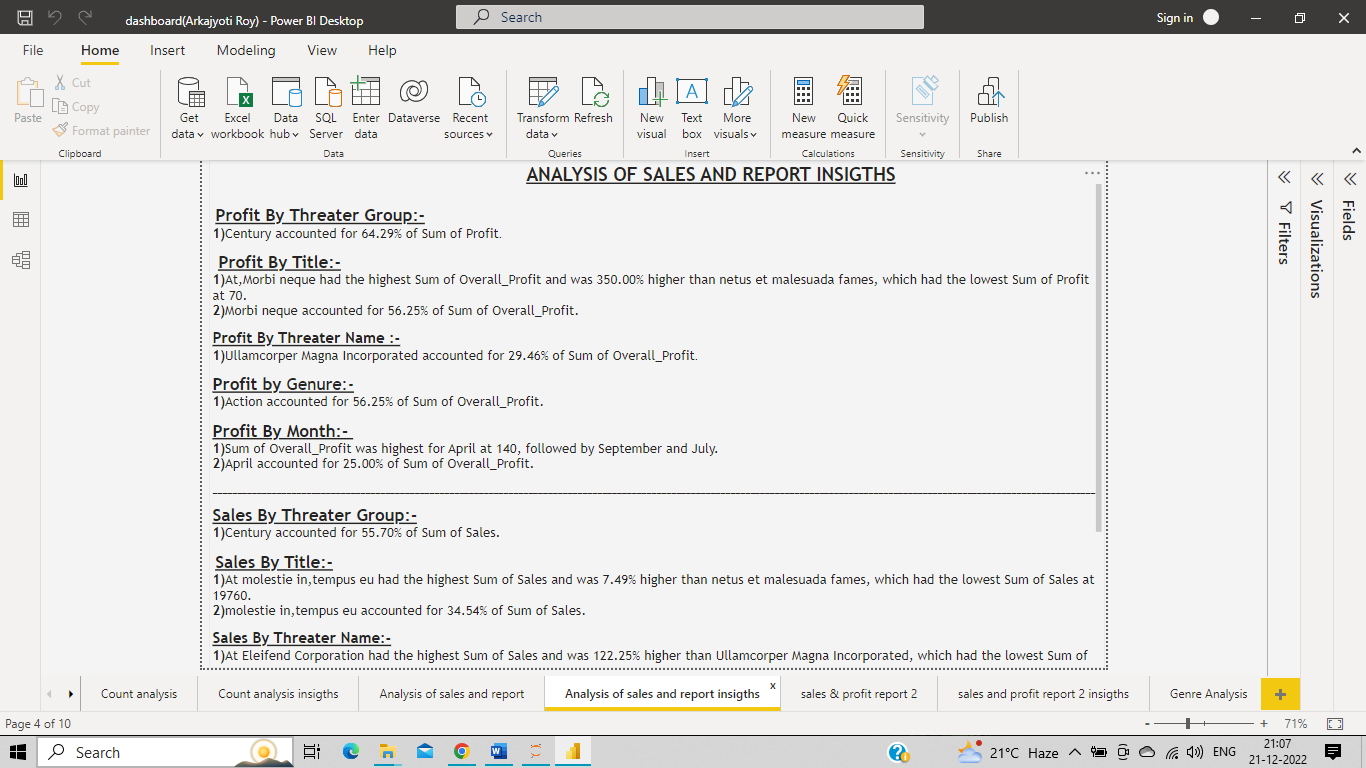Viewport: 1366px width, 768px height.
Task: Connect to SQL Server
Action: pos(325,107)
